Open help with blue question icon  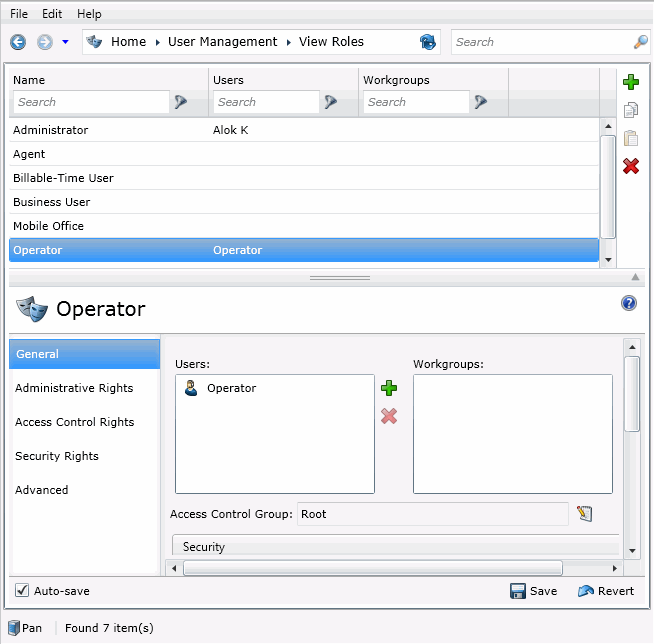pyautogui.click(x=629, y=303)
